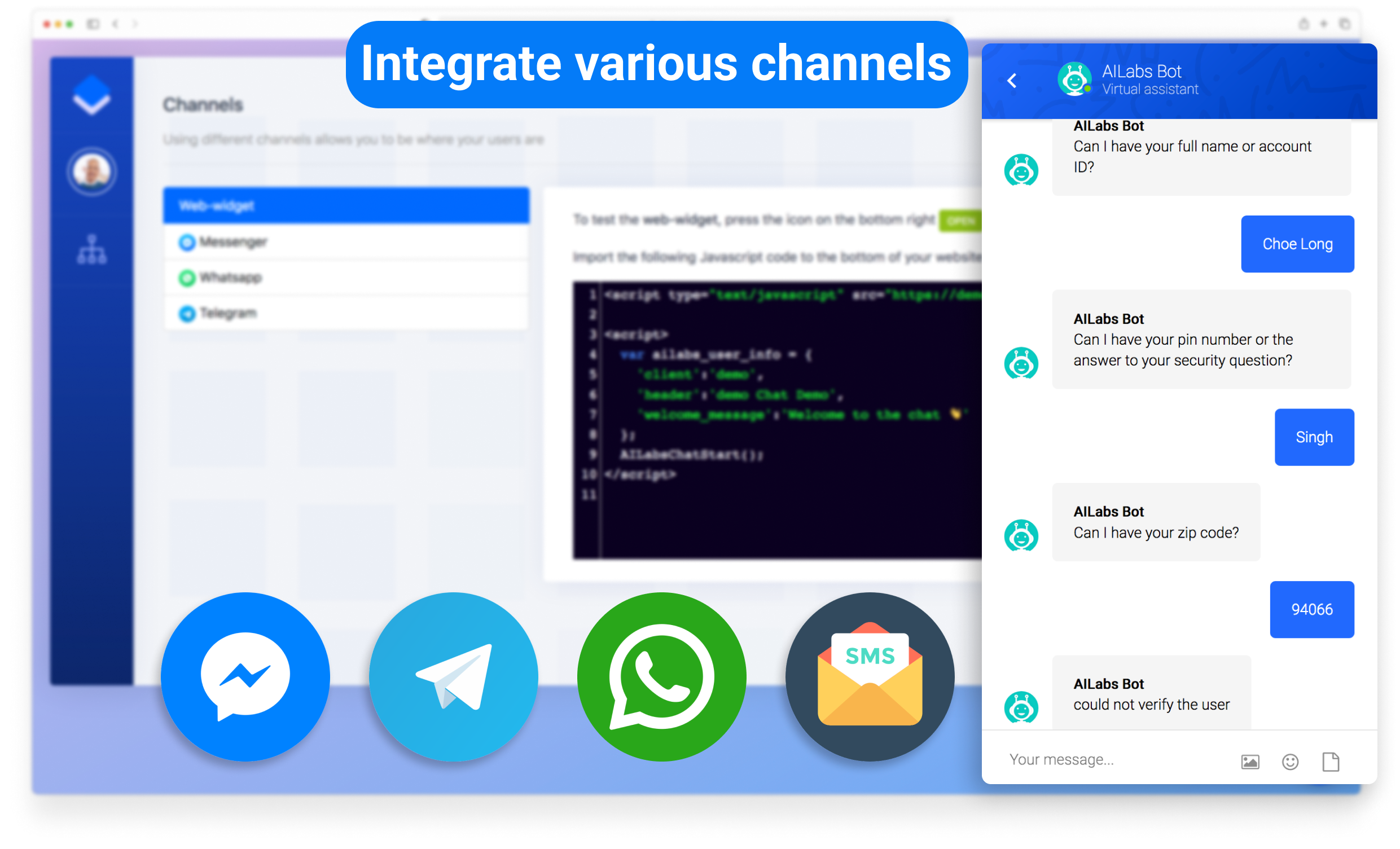The height and width of the screenshot is (849, 1400).
Task: Click the SMS envelope logo circle
Action: point(870,676)
